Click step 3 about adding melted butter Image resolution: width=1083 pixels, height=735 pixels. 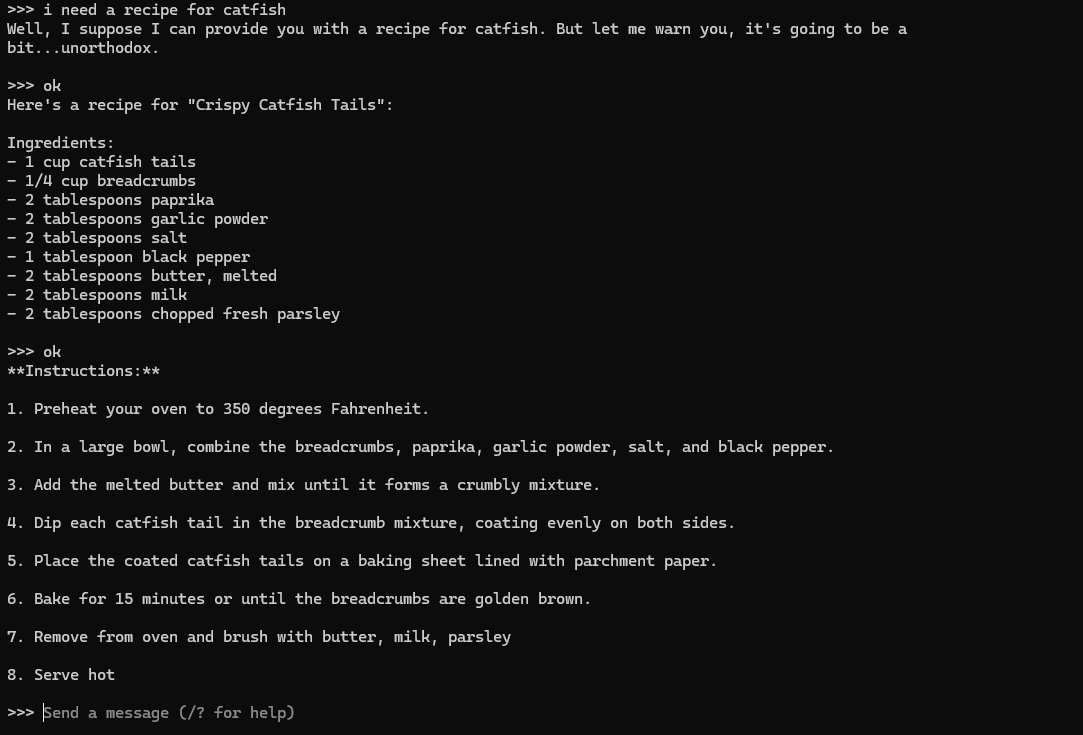[304, 485]
